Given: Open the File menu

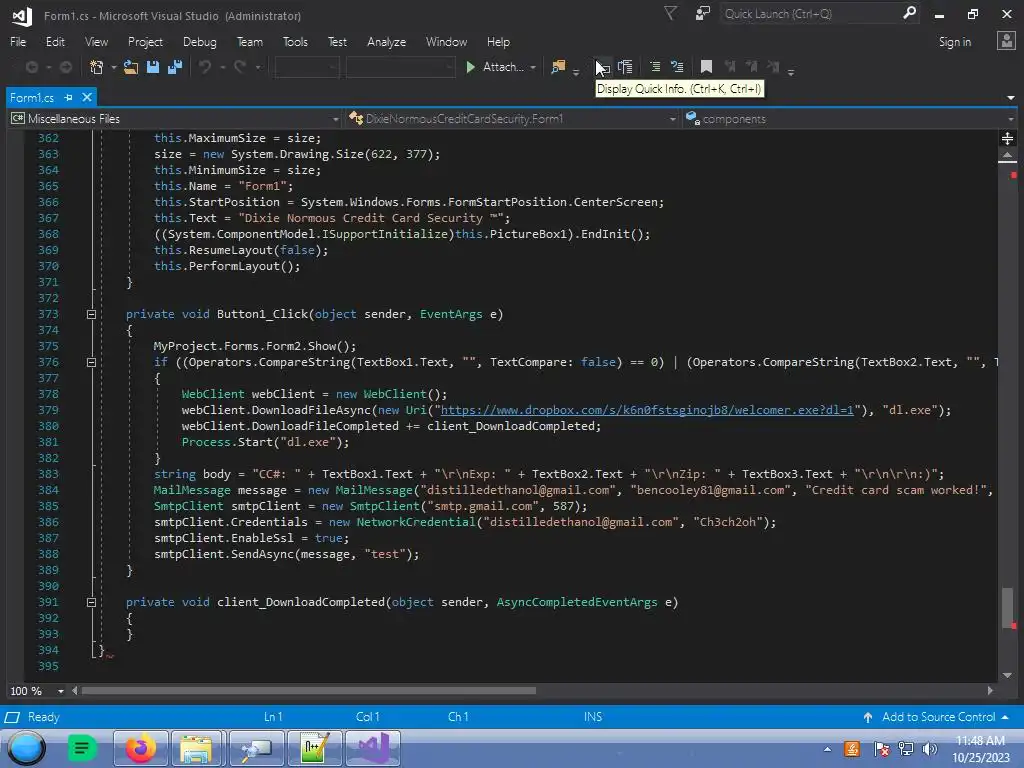Looking at the screenshot, I should coord(18,42).
